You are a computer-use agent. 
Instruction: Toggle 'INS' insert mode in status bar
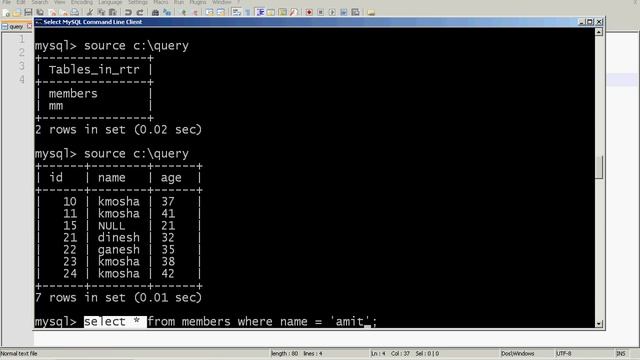pos(620,353)
